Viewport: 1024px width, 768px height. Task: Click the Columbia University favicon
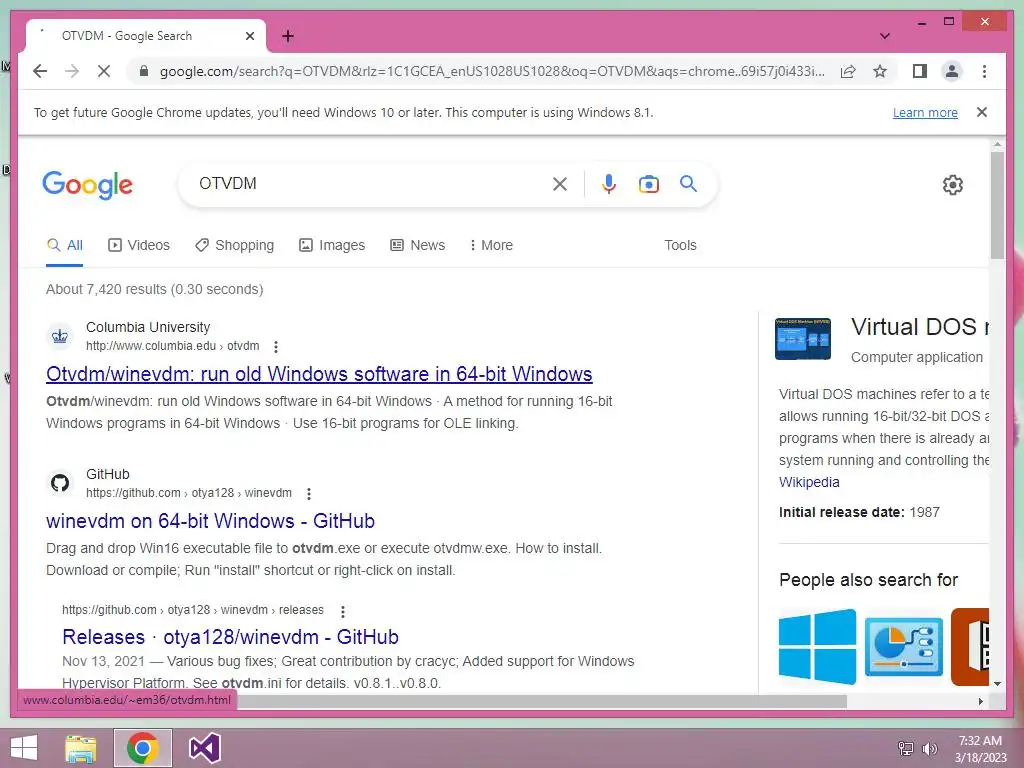[x=59, y=336]
